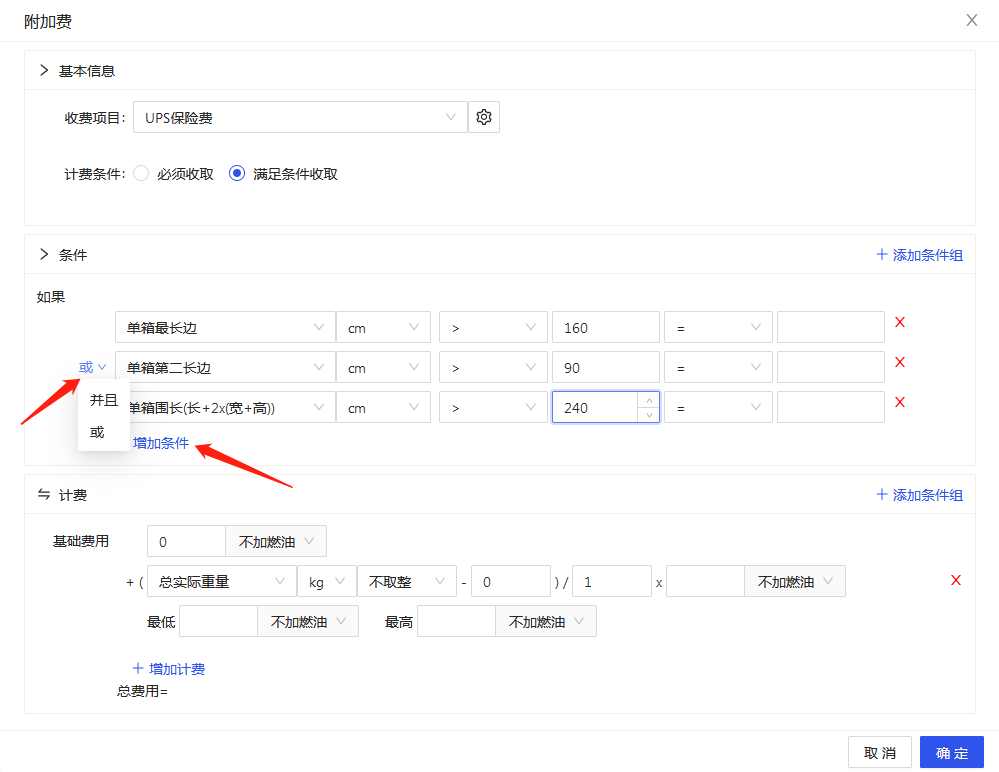
Task: Click the subtract value field showing 0
Action: click(x=510, y=581)
